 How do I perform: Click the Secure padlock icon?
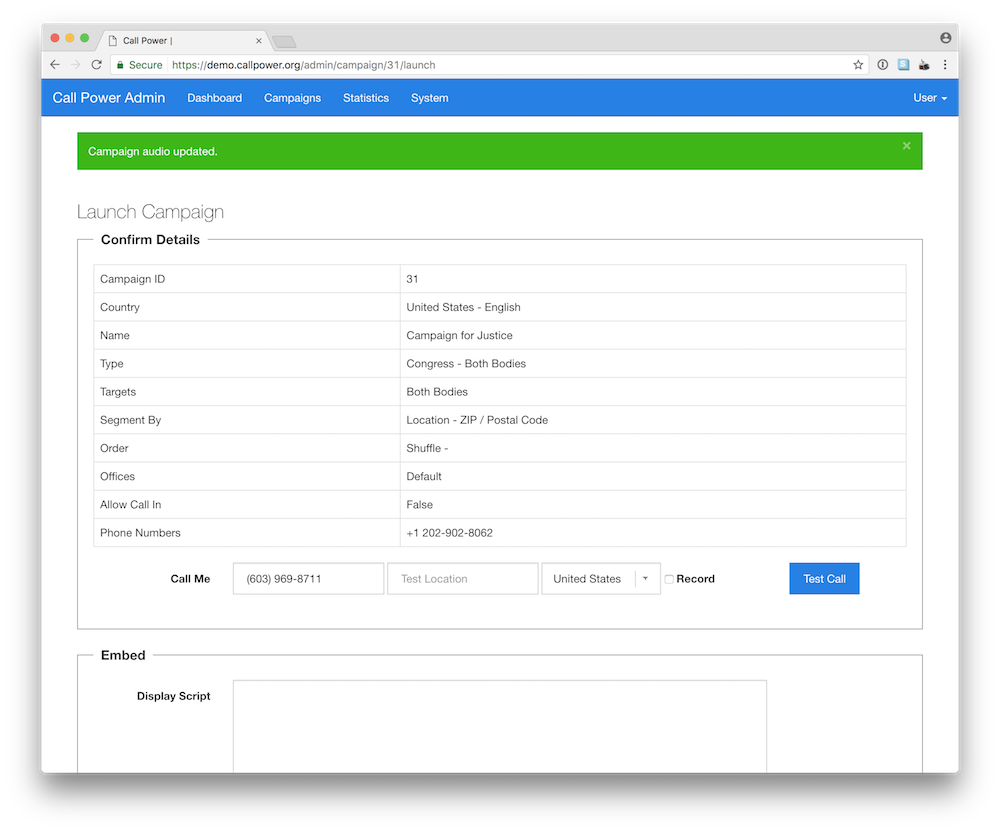pos(120,65)
